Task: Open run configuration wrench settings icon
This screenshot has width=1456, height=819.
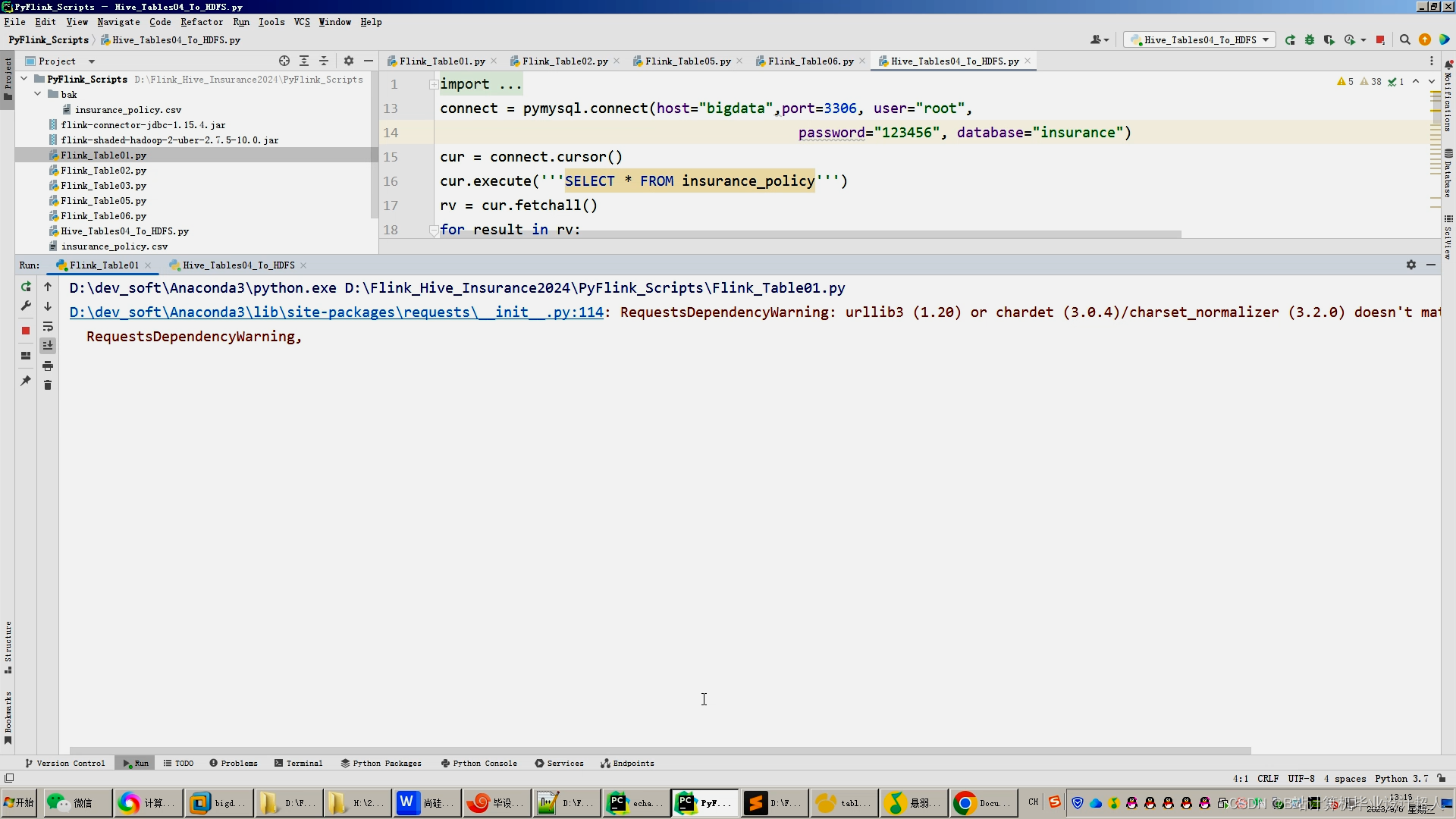Action: (x=26, y=306)
